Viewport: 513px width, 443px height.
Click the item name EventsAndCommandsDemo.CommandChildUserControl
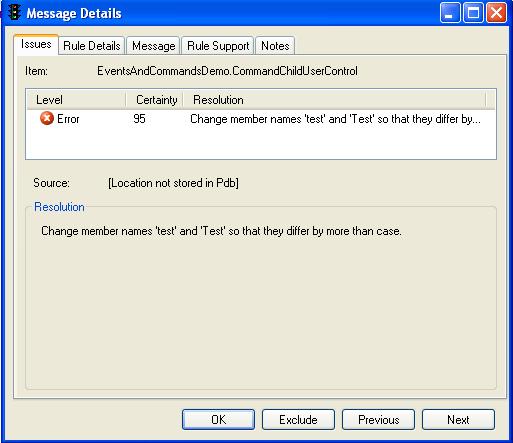coord(227,71)
